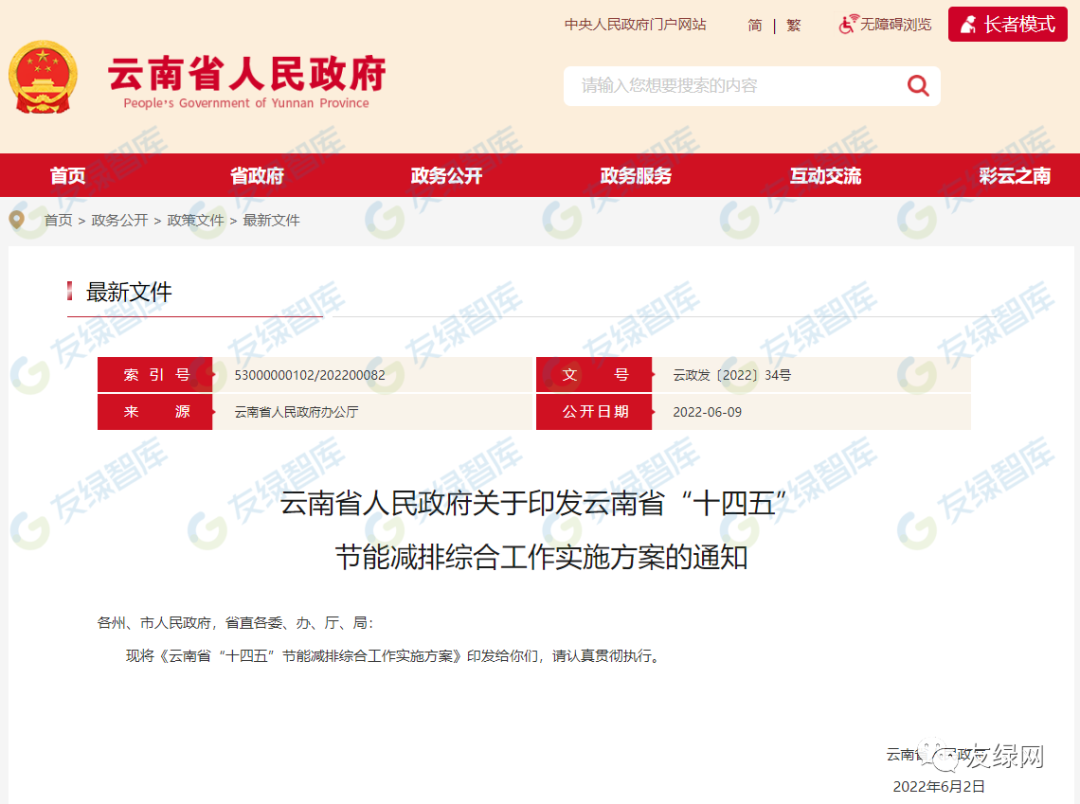1080x804 pixels.
Task: Select 政务服务 in navigation bar
Action: 635,176
